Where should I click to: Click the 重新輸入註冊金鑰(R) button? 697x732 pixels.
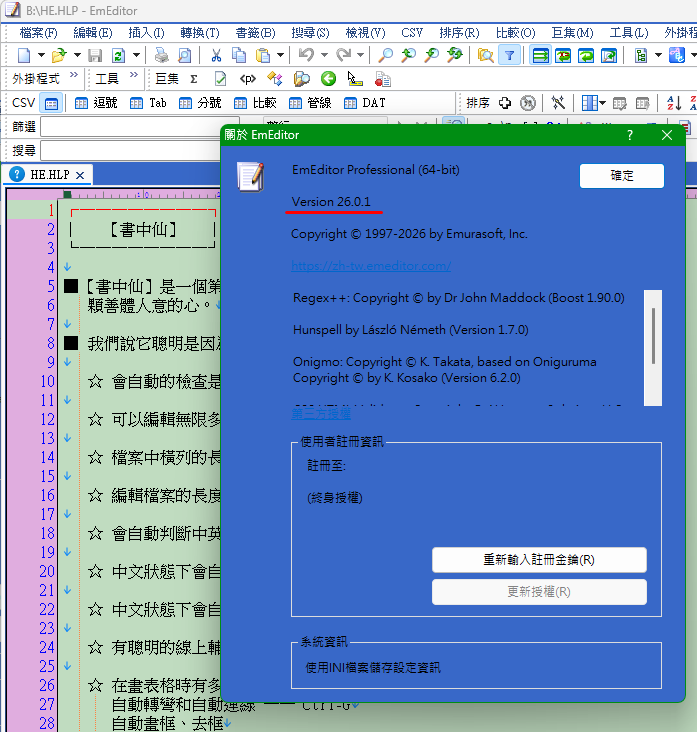click(x=539, y=560)
